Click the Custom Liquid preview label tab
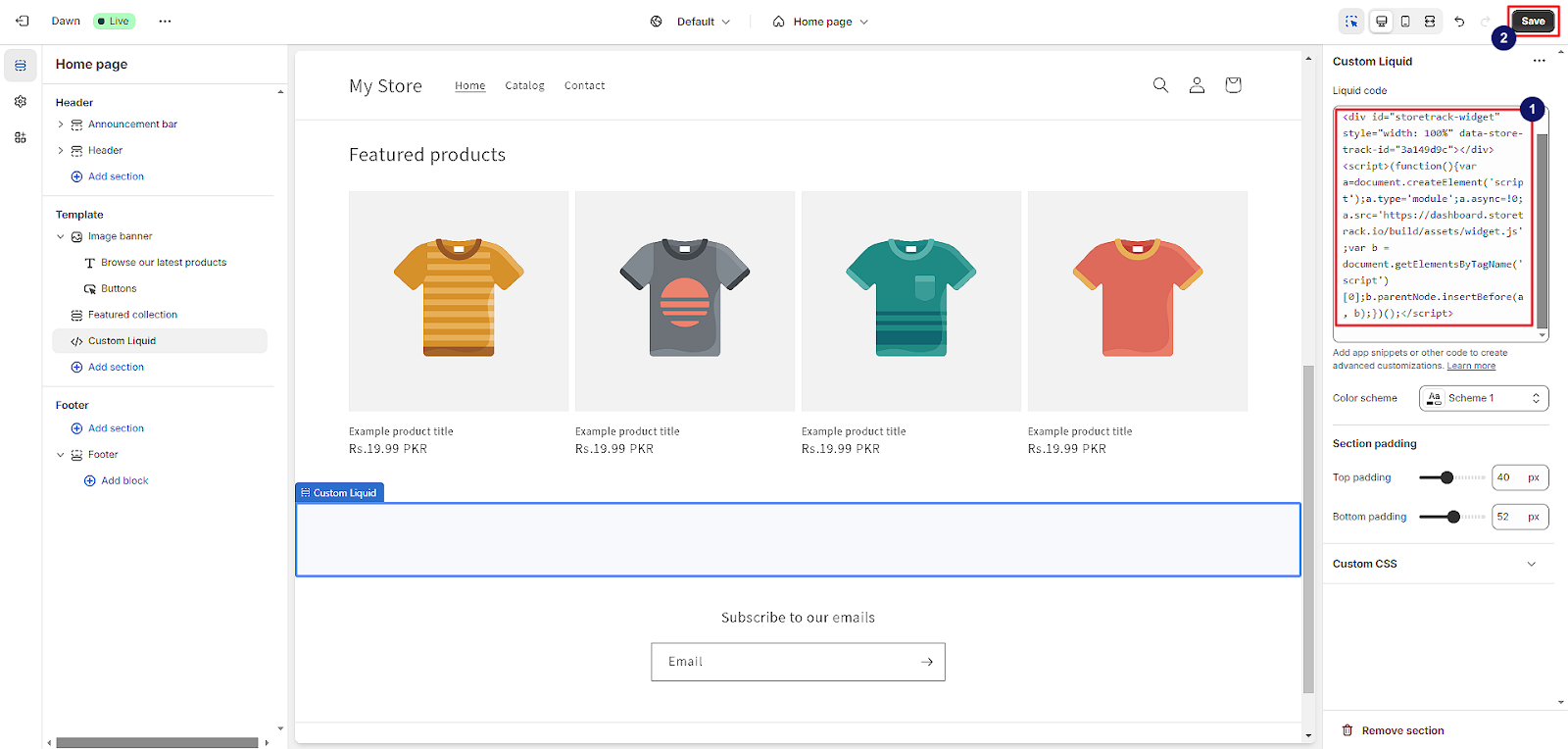The width and height of the screenshot is (1568, 749). [339, 493]
